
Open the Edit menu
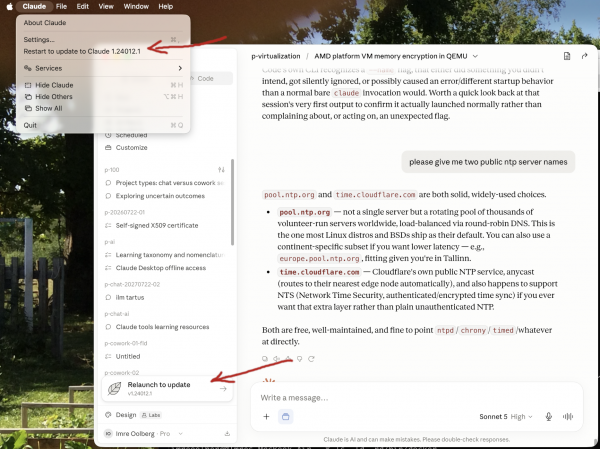82,7
